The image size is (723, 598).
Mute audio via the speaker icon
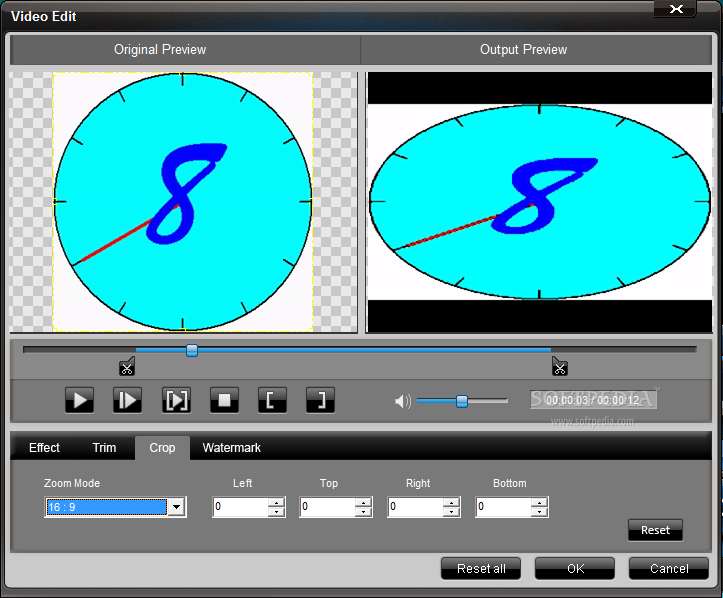403,401
